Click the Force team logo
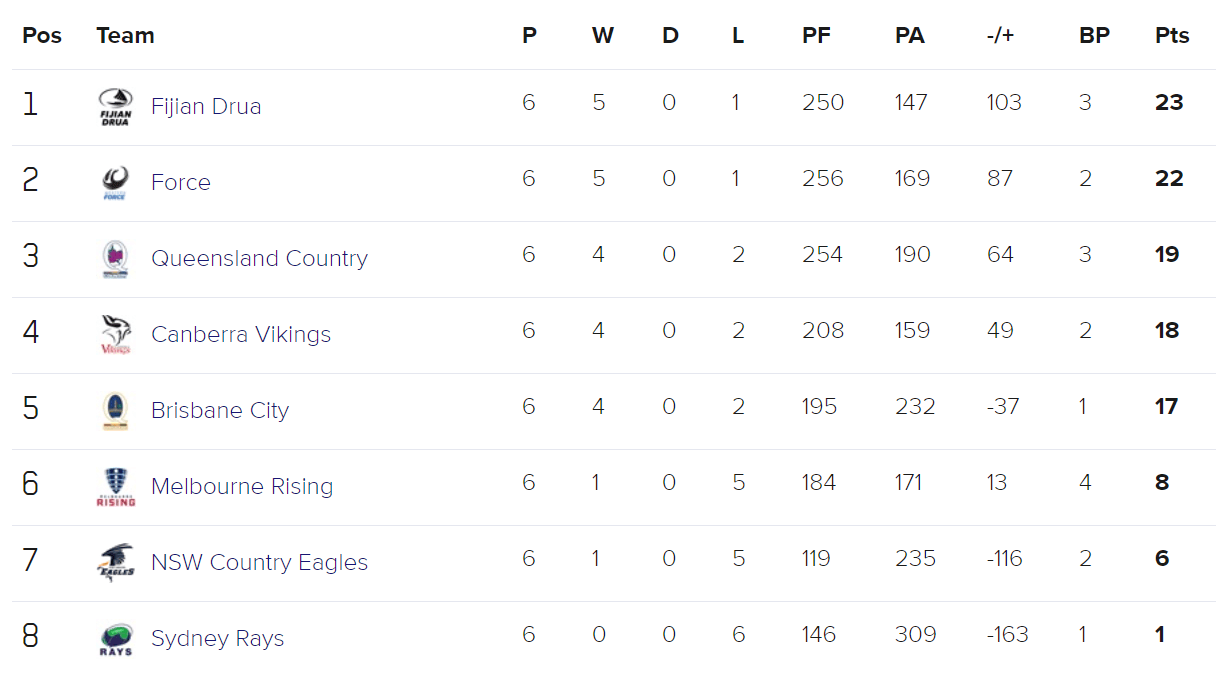The width and height of the screenshot is (1216, 692). [116, 183]
